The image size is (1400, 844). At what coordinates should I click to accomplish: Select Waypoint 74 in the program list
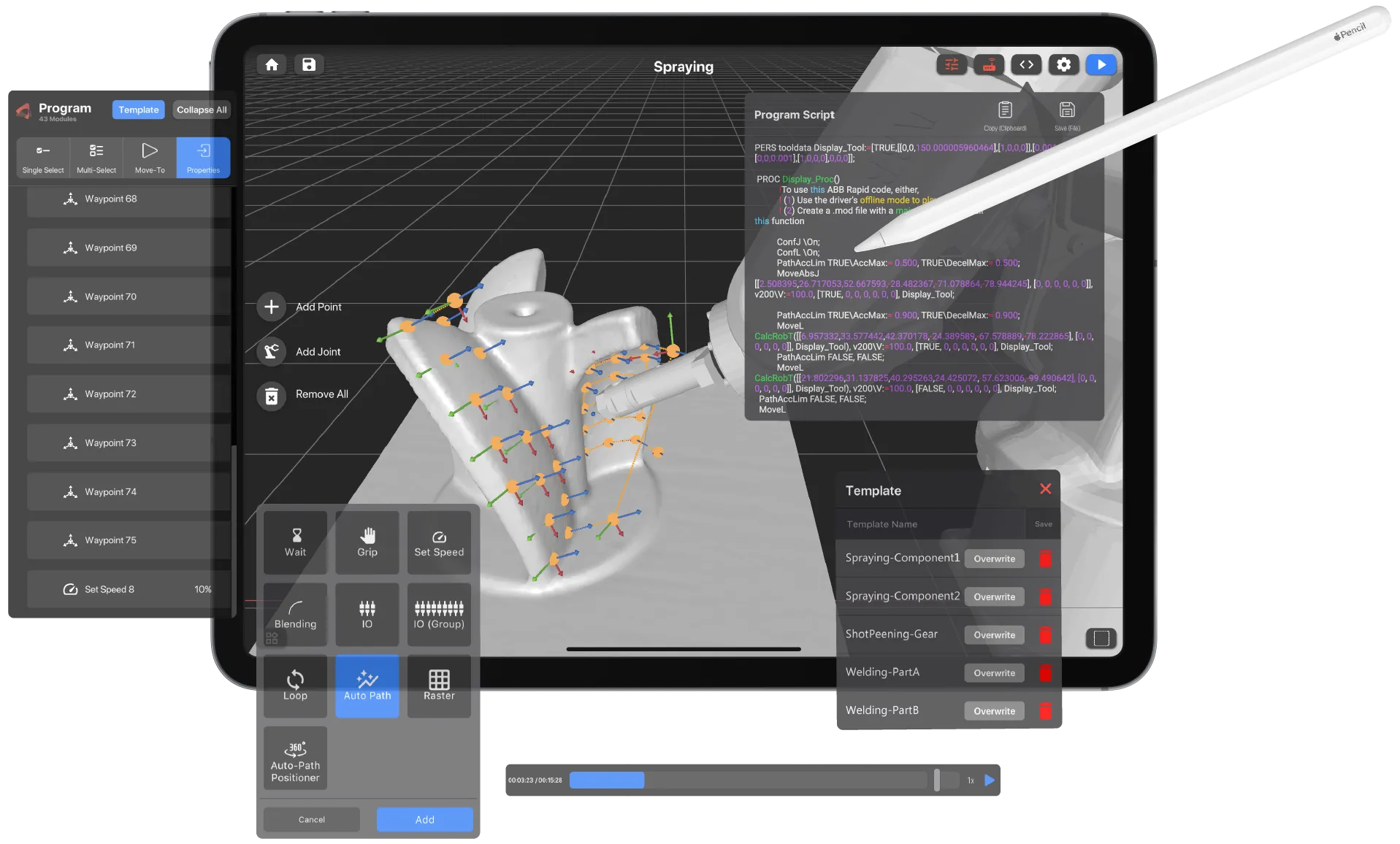[129, 492]
